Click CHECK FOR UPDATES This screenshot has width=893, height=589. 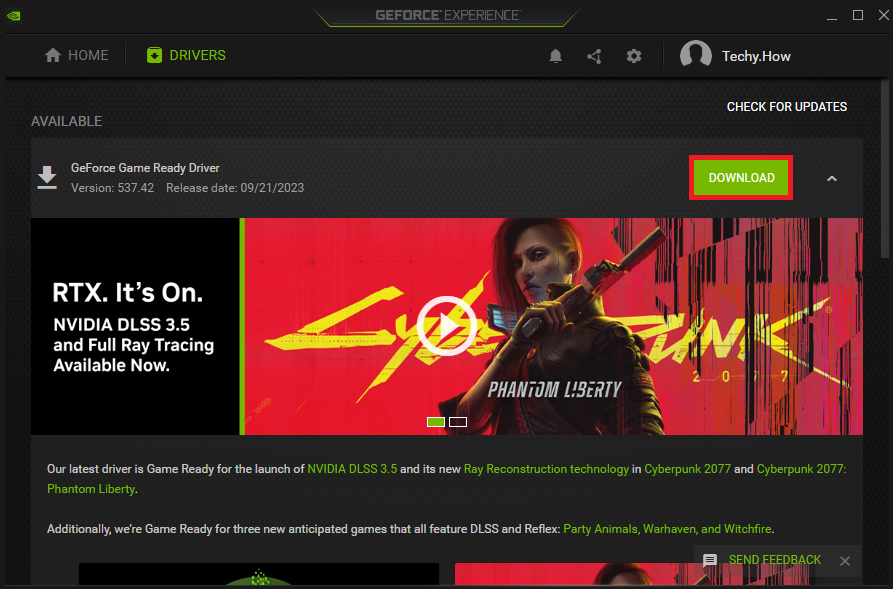coord(787,106)
